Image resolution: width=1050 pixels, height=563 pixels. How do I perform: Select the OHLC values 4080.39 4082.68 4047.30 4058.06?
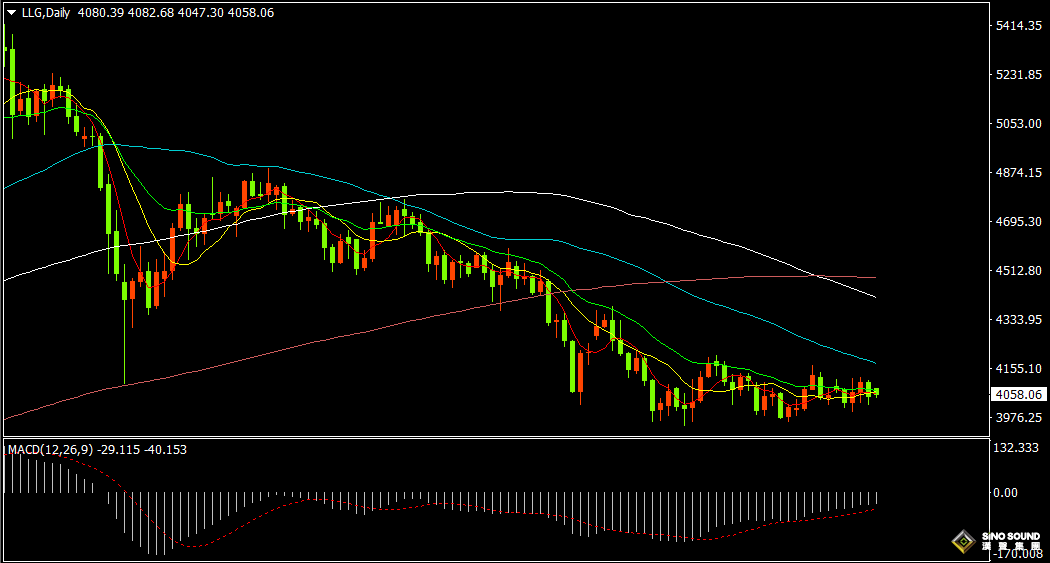[x=175, y=13]
